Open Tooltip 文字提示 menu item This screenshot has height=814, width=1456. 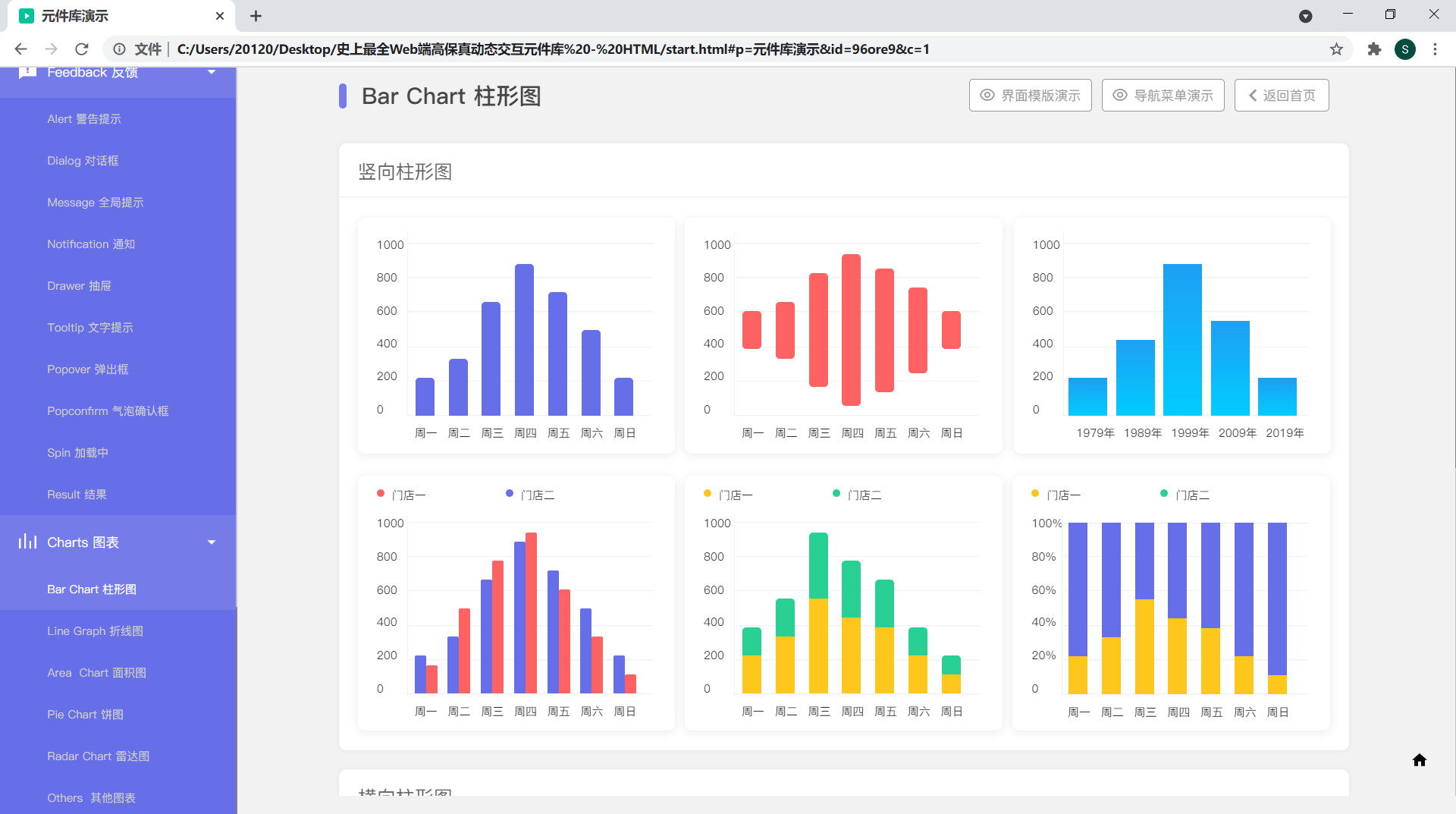90,328
